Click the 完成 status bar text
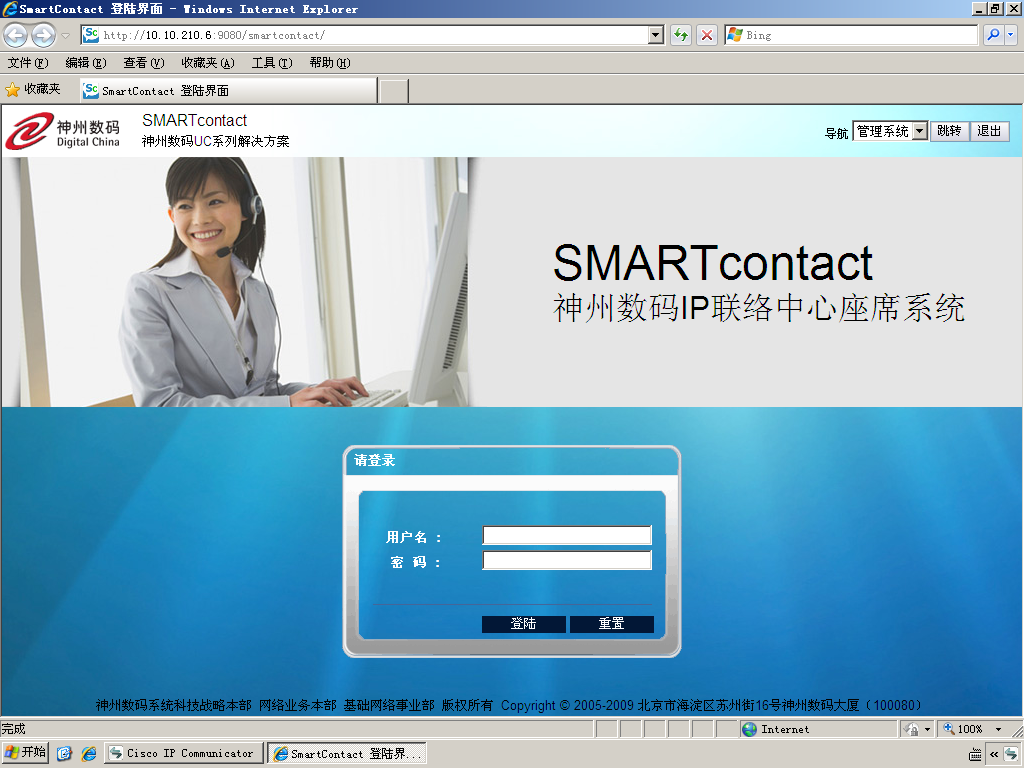This screenshot has height=768, width=1024. (13, 729)
